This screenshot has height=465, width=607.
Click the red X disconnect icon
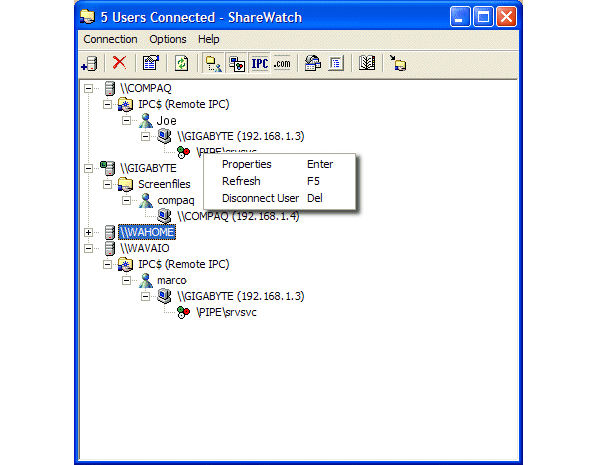(120, 62)
